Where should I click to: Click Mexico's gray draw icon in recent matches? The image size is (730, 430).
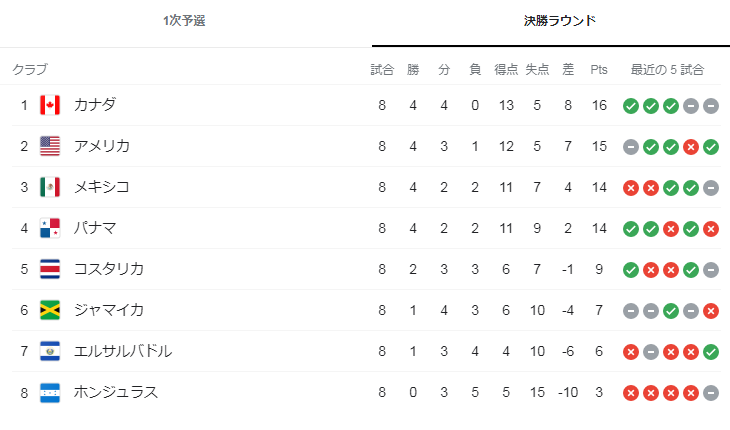(x=711, y=188)
